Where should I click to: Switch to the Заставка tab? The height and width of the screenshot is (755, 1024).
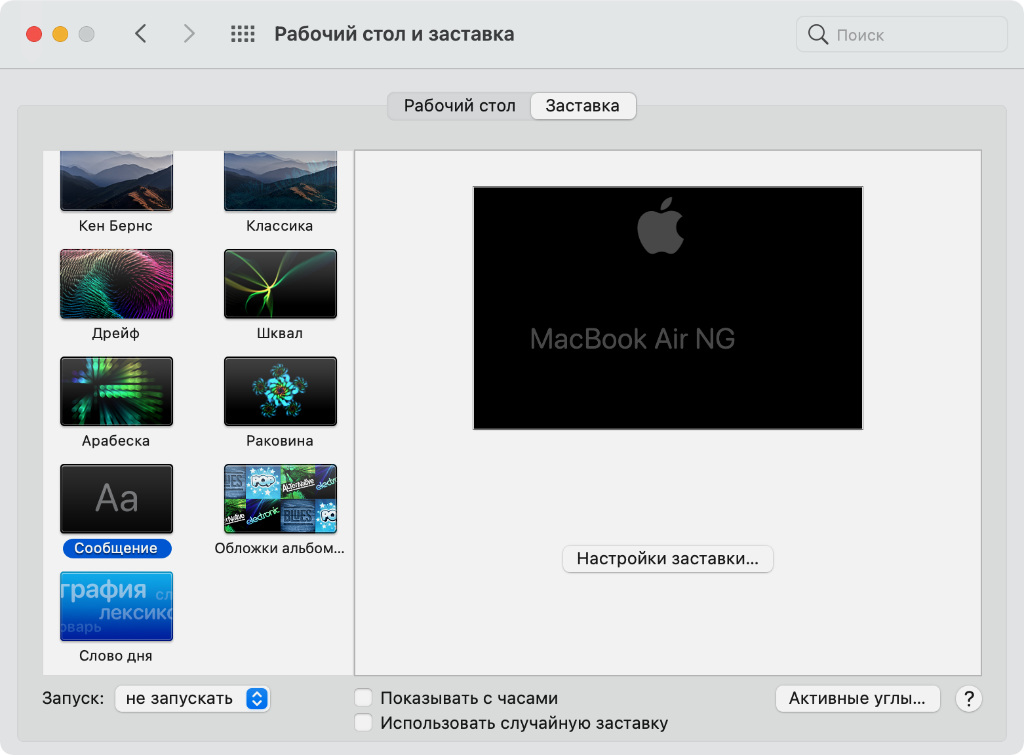(582, 105)
